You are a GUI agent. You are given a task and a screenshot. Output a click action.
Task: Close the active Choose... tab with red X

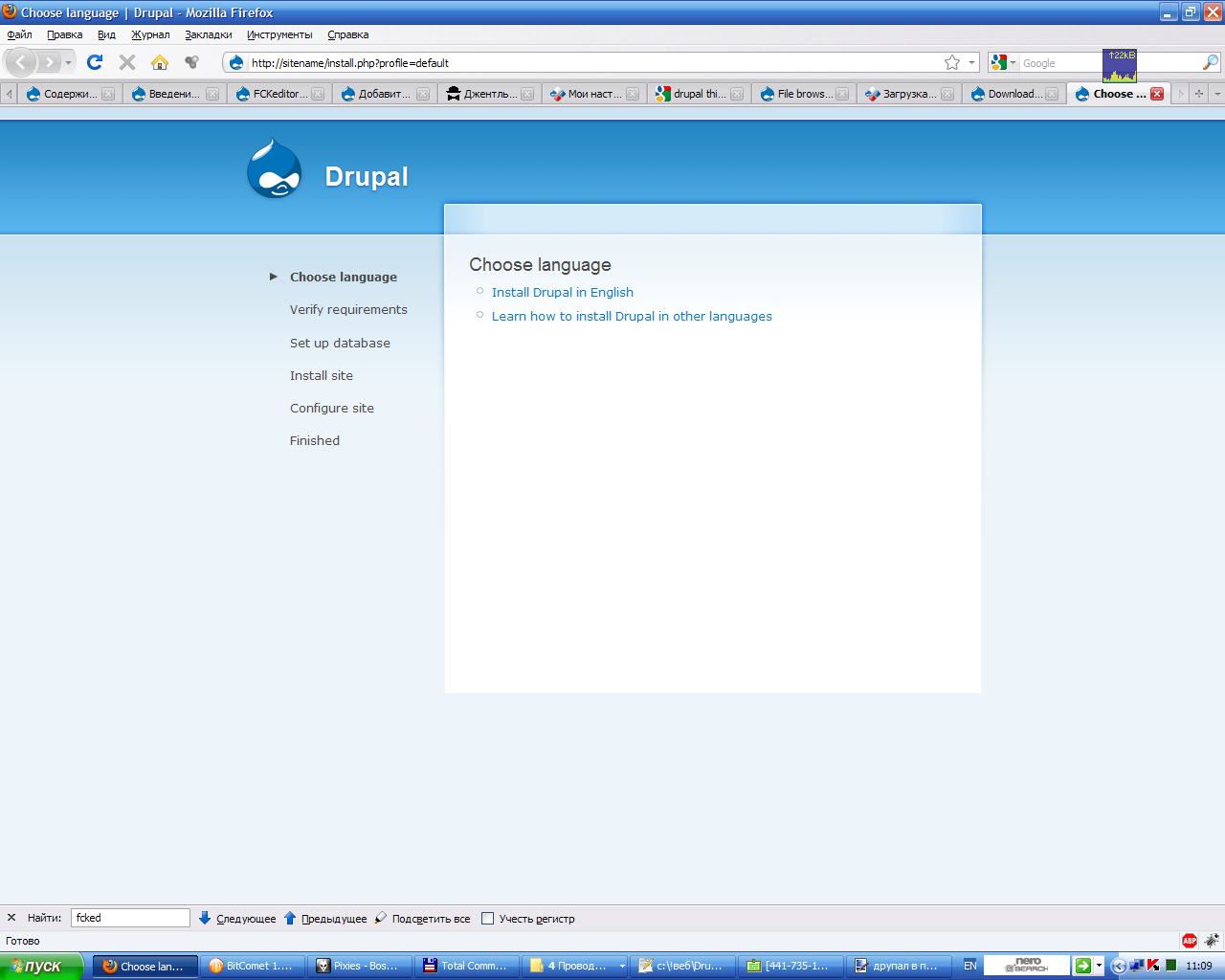click(1157, 94)
